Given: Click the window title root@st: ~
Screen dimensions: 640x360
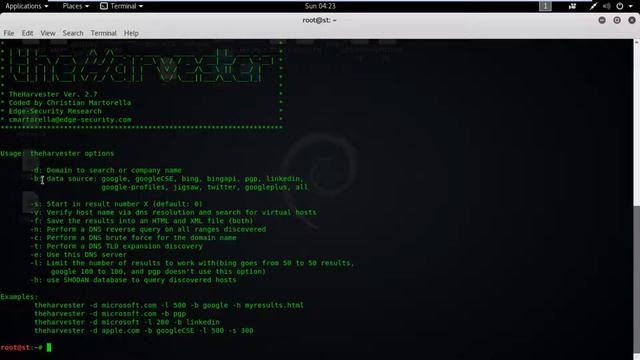Looking at the screenshot, I should tap(320, 20).
